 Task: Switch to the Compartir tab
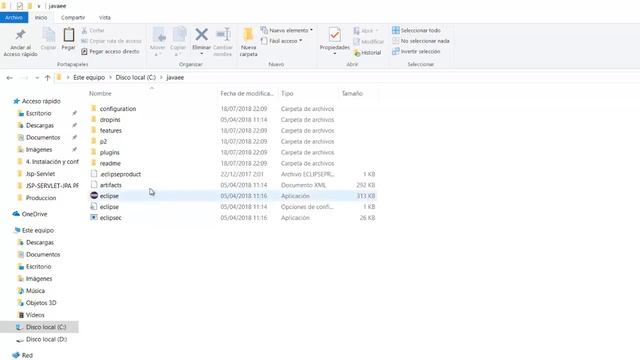(73, 18)
